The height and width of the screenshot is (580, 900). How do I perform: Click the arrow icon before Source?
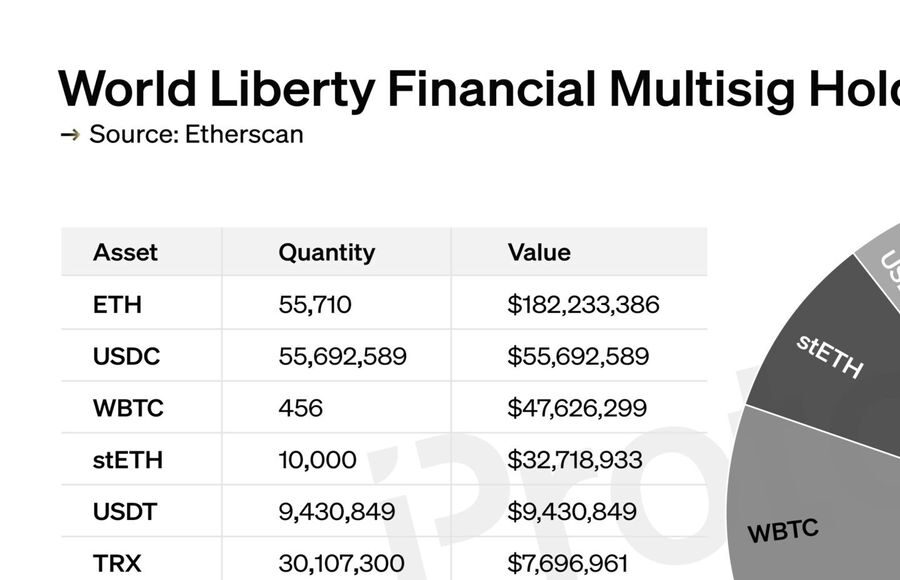[x=69, y=134]
